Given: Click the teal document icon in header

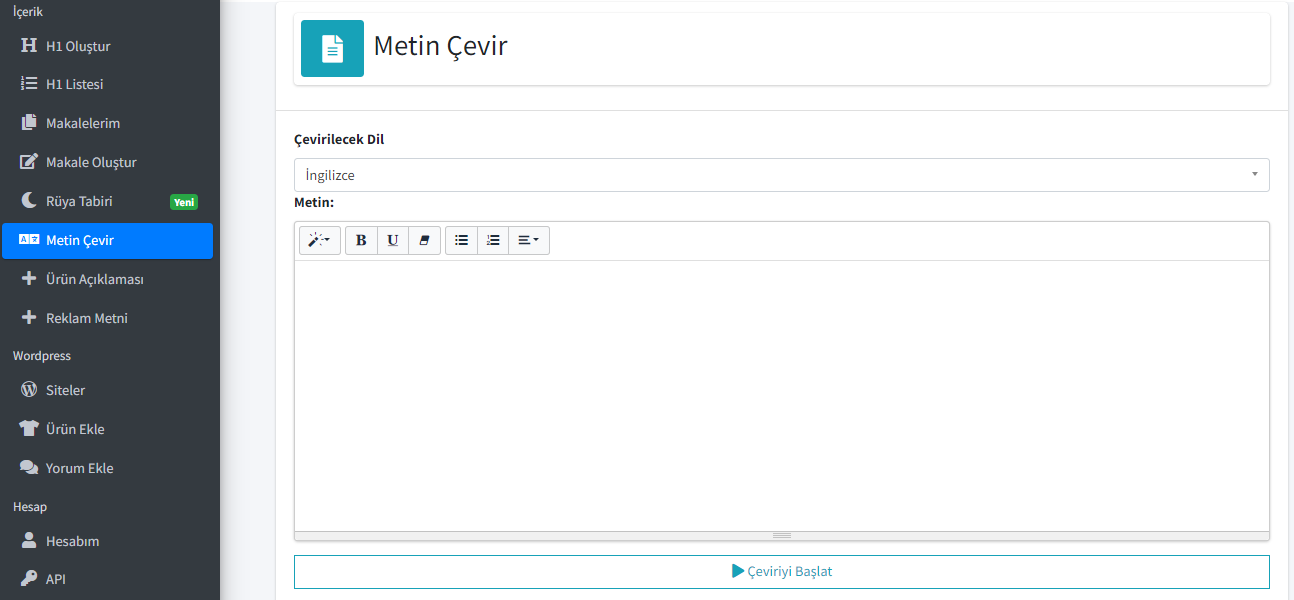Looking at the screenshot, I should coord(332,48).
